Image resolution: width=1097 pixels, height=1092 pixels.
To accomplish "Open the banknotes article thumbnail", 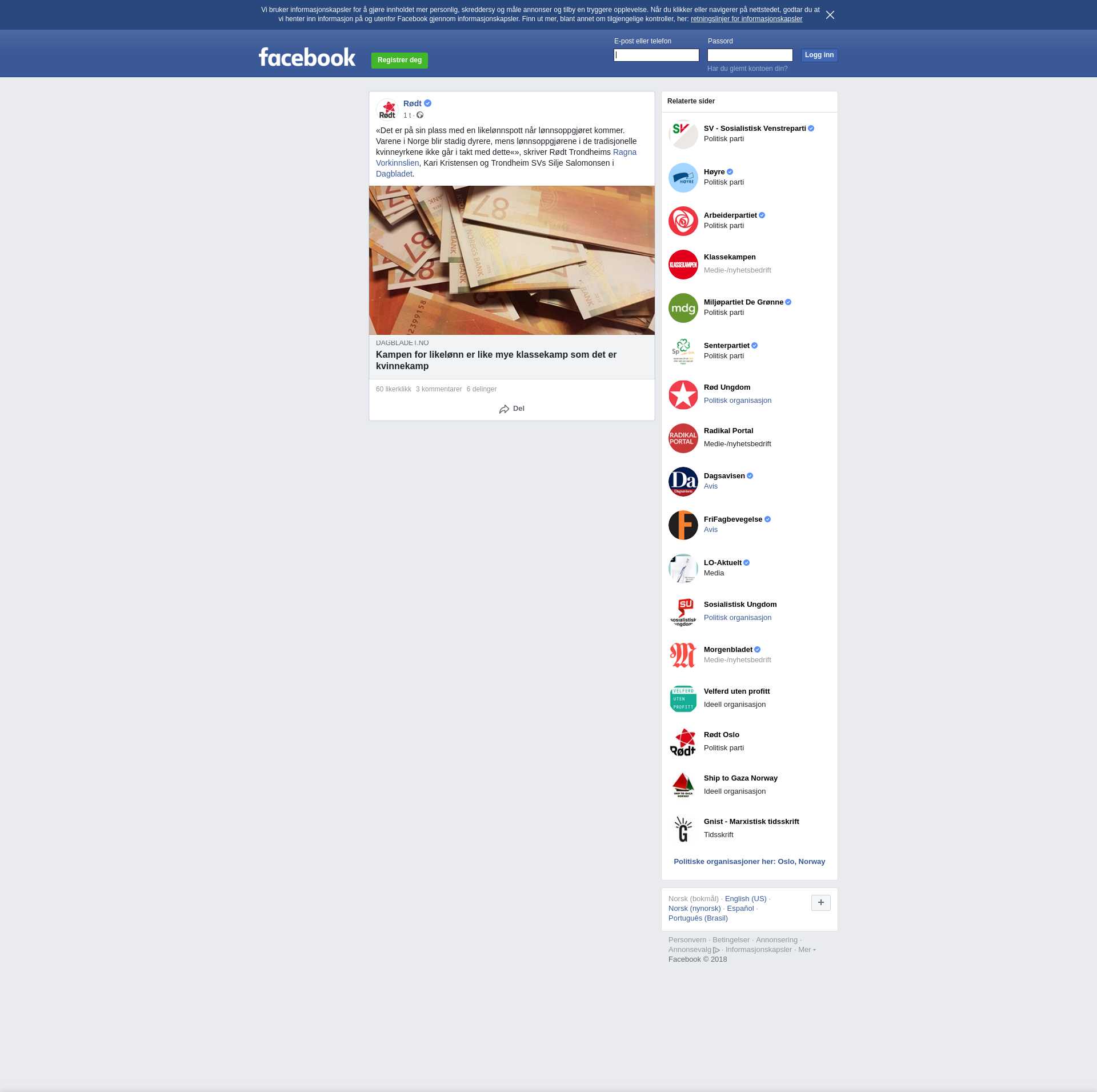I will tap(512, 260).
